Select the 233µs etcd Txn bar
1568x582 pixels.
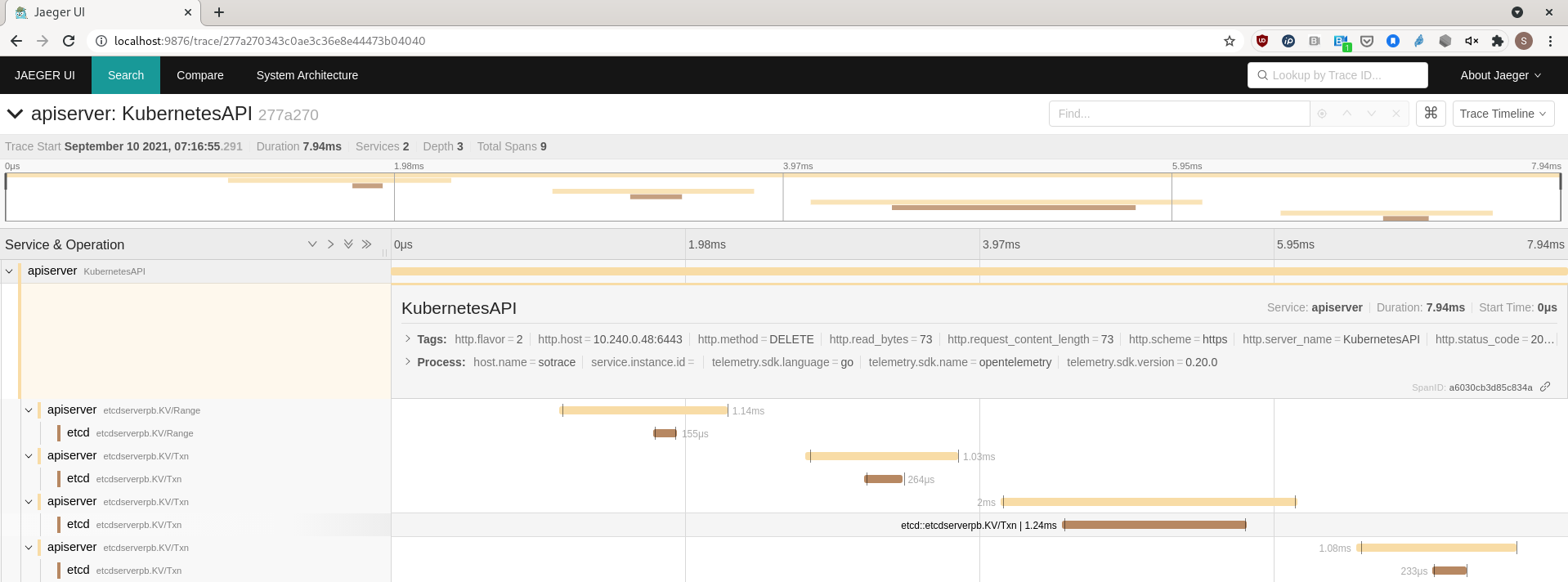1449,571
